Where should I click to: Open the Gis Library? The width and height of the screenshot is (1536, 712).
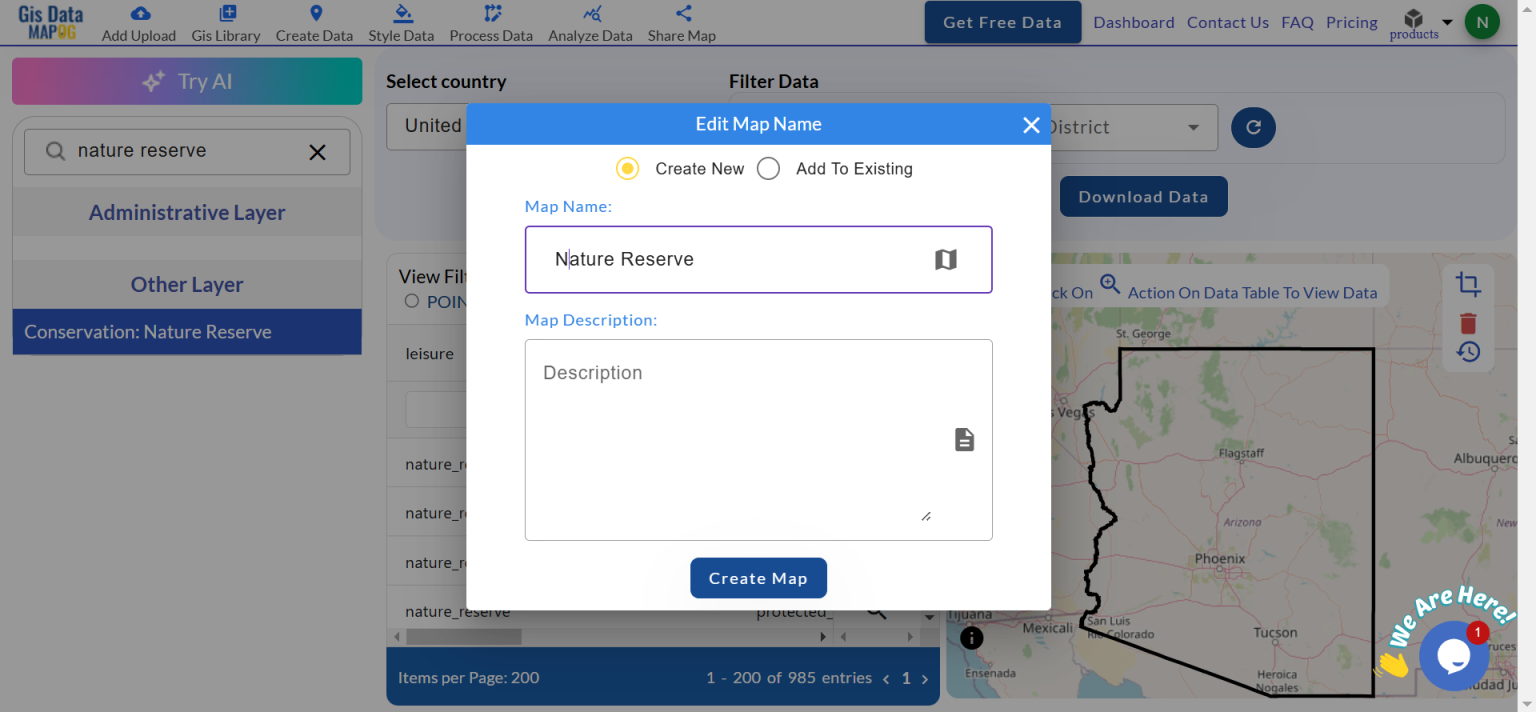(225, 22)
